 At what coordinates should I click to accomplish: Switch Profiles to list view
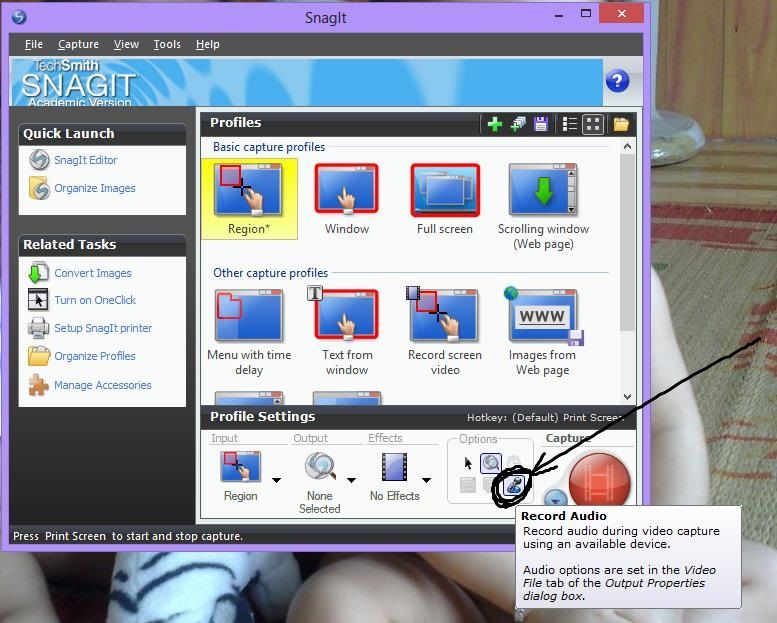click(x=570, y=124)
